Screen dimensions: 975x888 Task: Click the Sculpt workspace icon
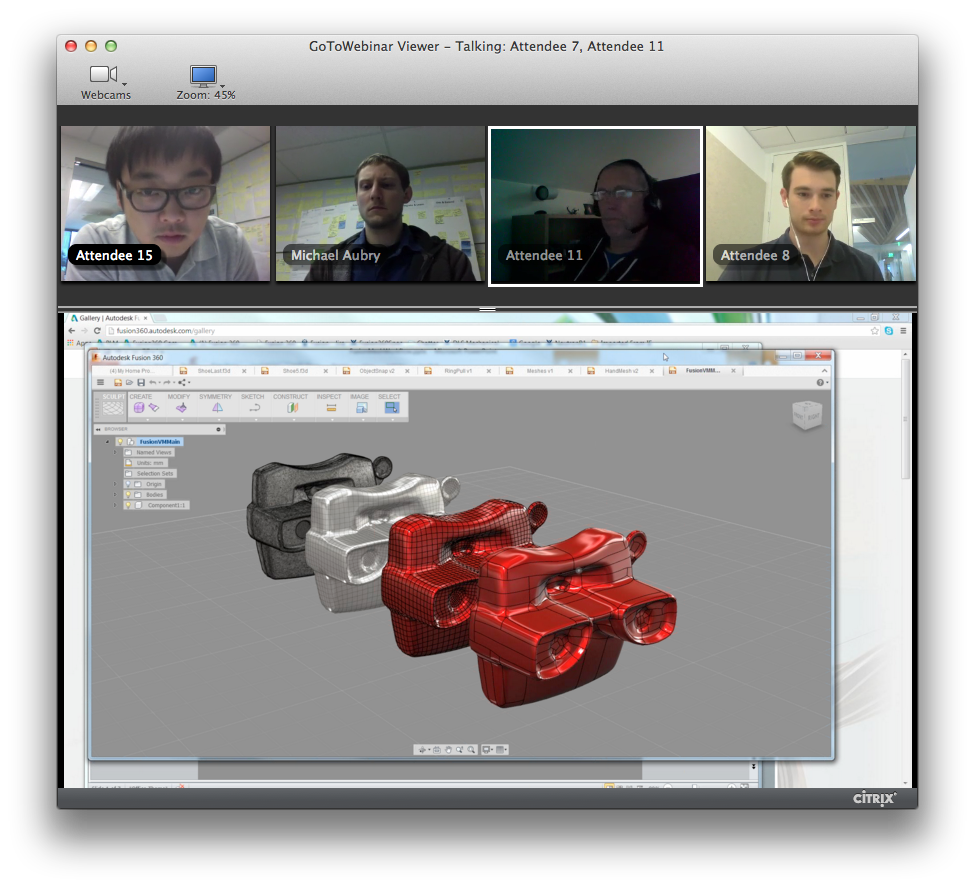[113, 408]
